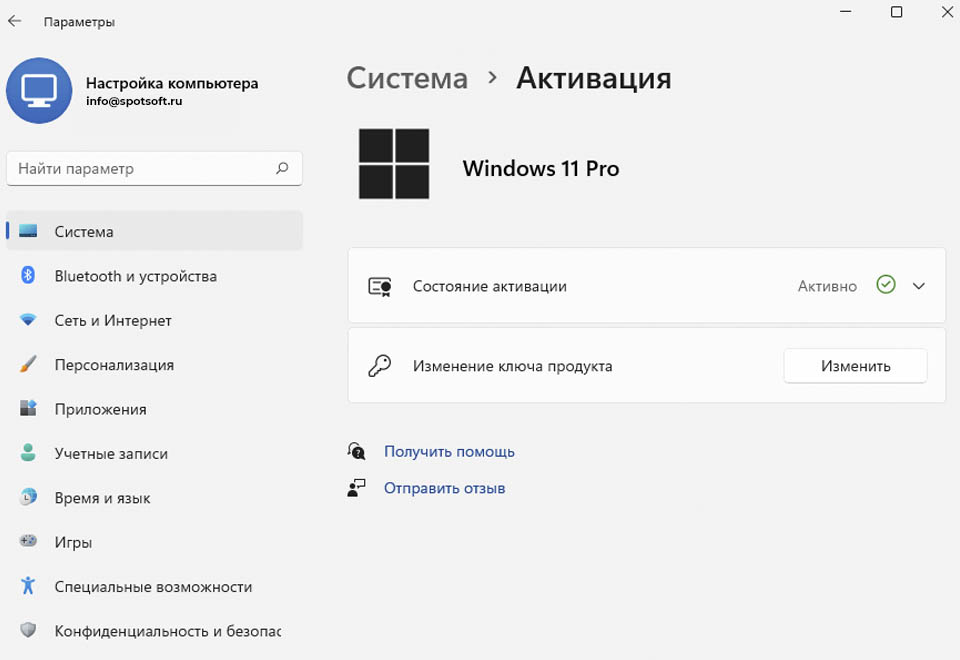
Task: Click the green Активно status checkmark
Action: pyautogui.click(x=885, y=285)
